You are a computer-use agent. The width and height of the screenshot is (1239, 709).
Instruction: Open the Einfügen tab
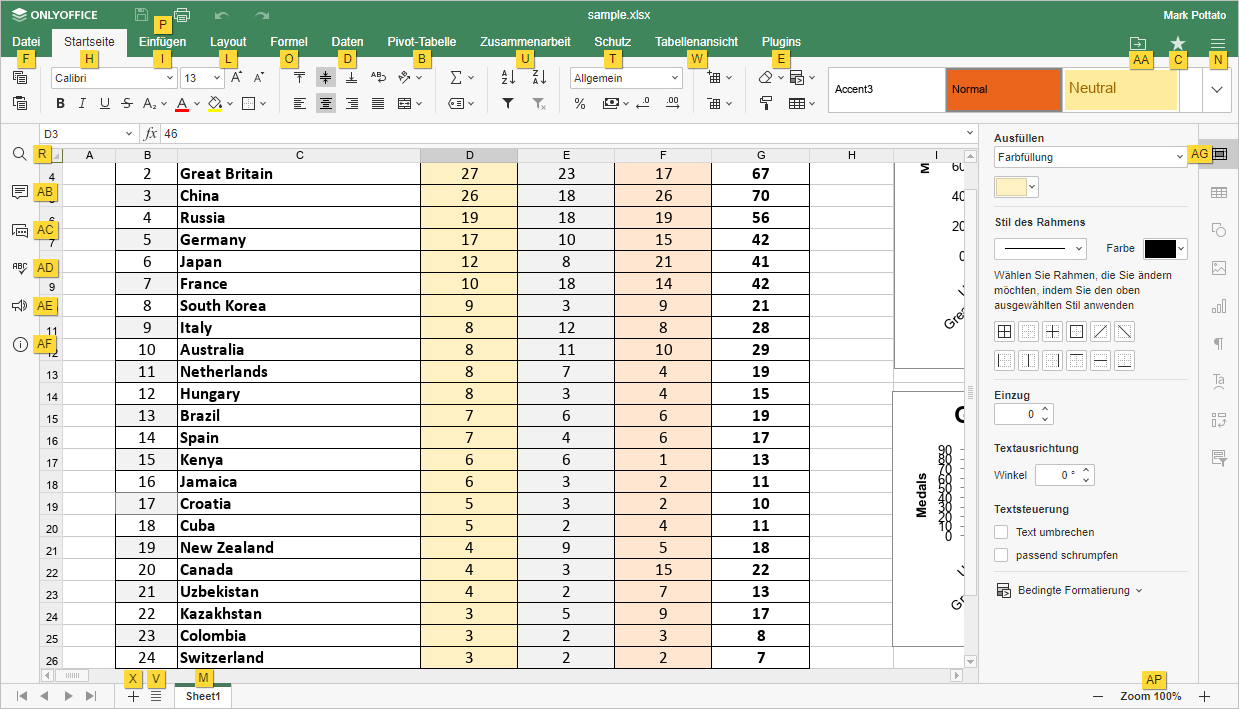pos(162,42)
